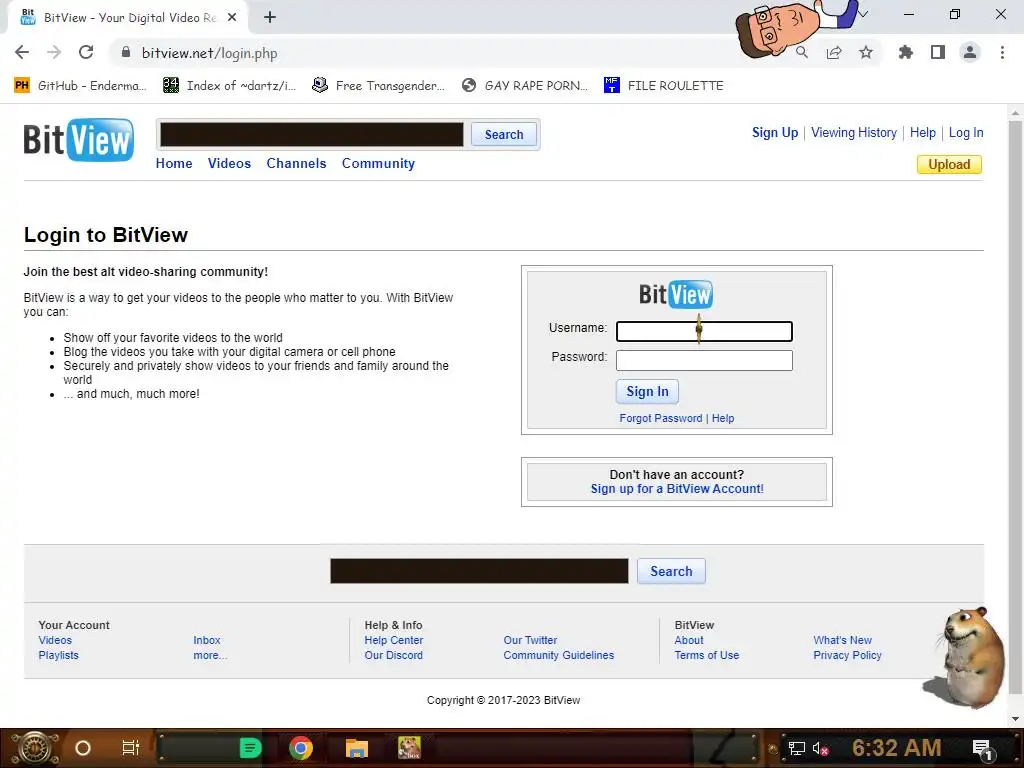Open the Videos nav item

pyautogui.click(x=229, y=163)
